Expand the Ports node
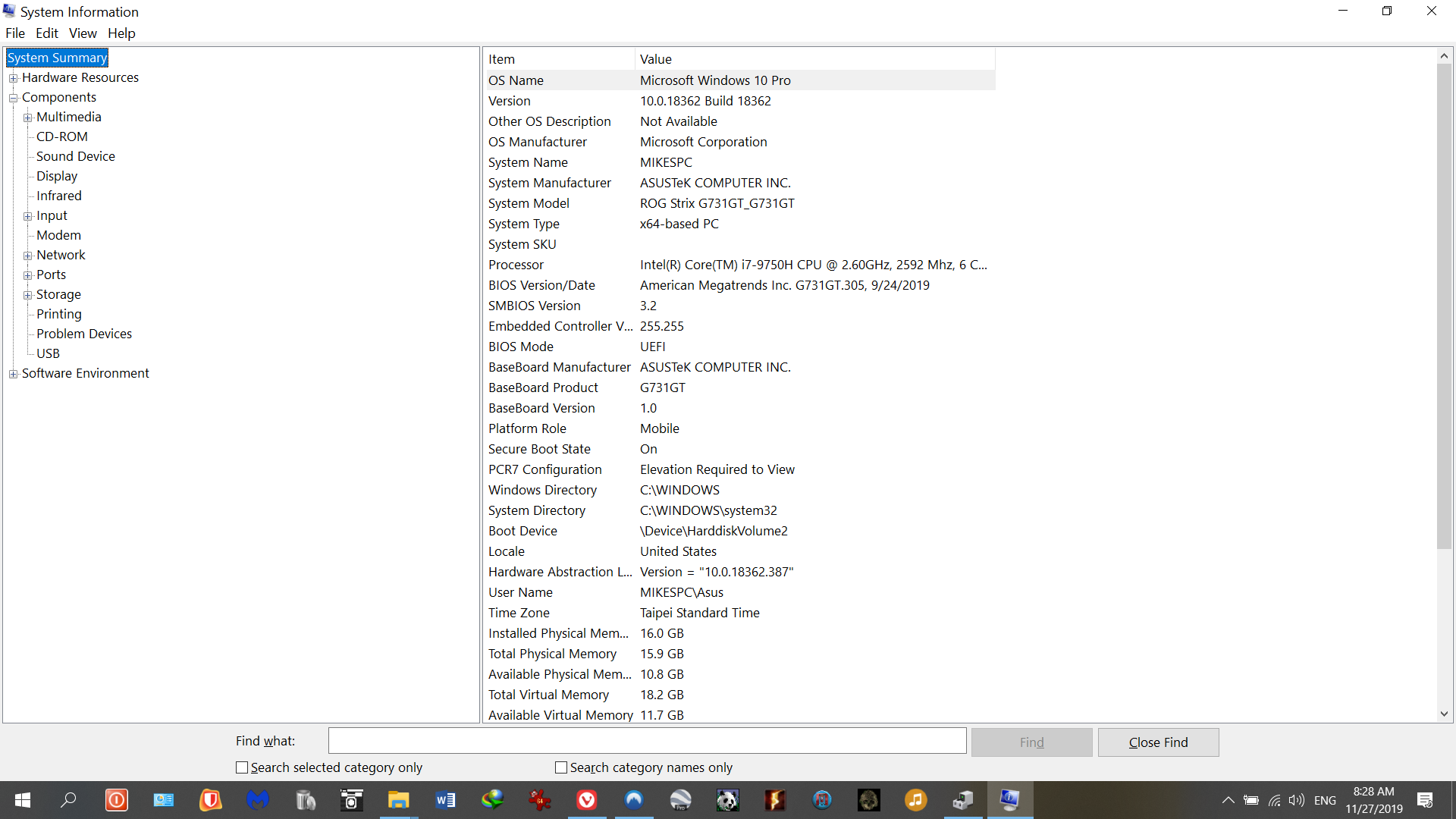The image size is (1456, 819). (x=27, y=275)
